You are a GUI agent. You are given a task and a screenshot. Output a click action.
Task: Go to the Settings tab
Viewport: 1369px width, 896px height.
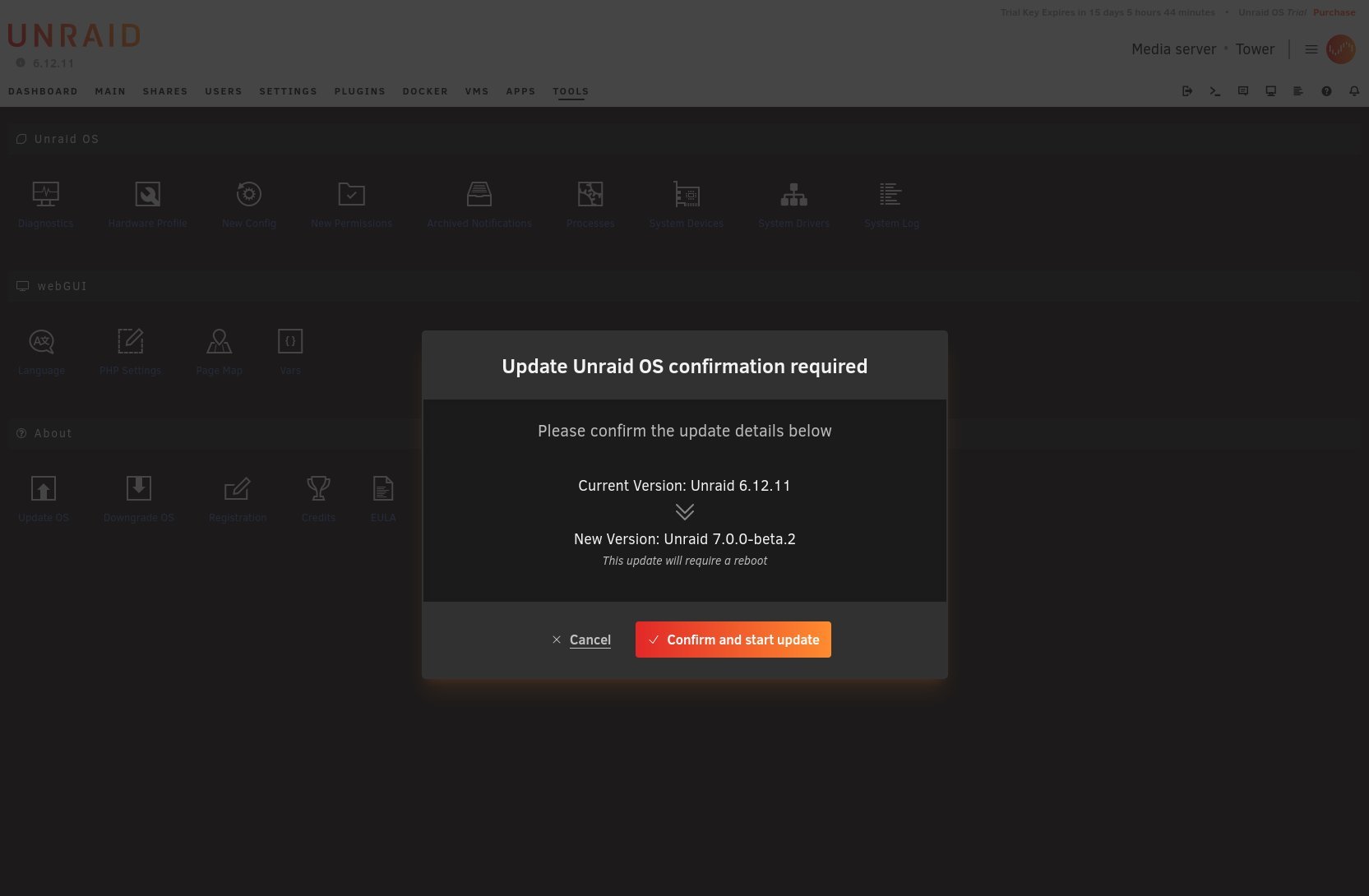coord(288,91)
